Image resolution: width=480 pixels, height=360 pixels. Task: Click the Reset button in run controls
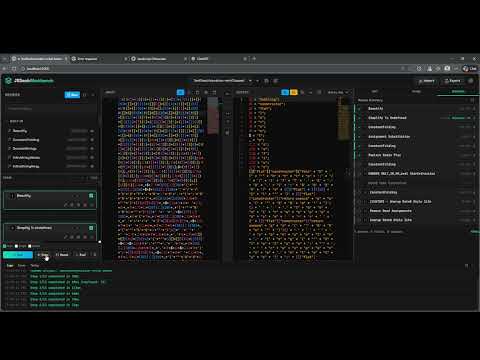click(x=62, y=255)
